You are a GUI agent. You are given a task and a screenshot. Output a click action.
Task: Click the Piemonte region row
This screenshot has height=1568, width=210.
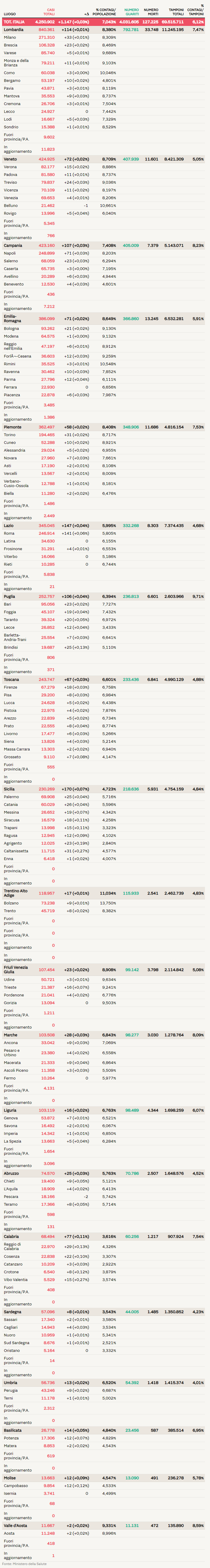tap(12, 427)
